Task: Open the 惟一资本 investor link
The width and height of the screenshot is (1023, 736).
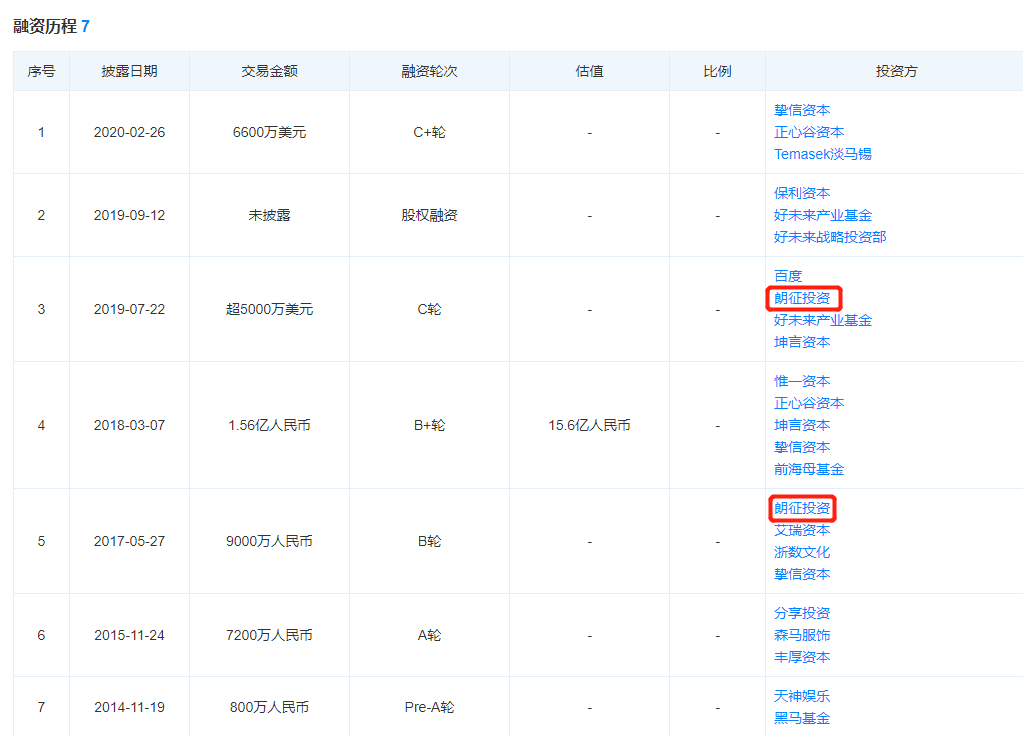Action: 802,381
